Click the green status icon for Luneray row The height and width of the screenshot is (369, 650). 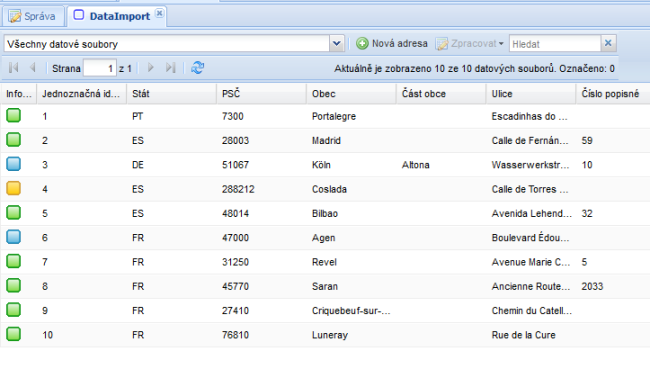pos(13,334)
